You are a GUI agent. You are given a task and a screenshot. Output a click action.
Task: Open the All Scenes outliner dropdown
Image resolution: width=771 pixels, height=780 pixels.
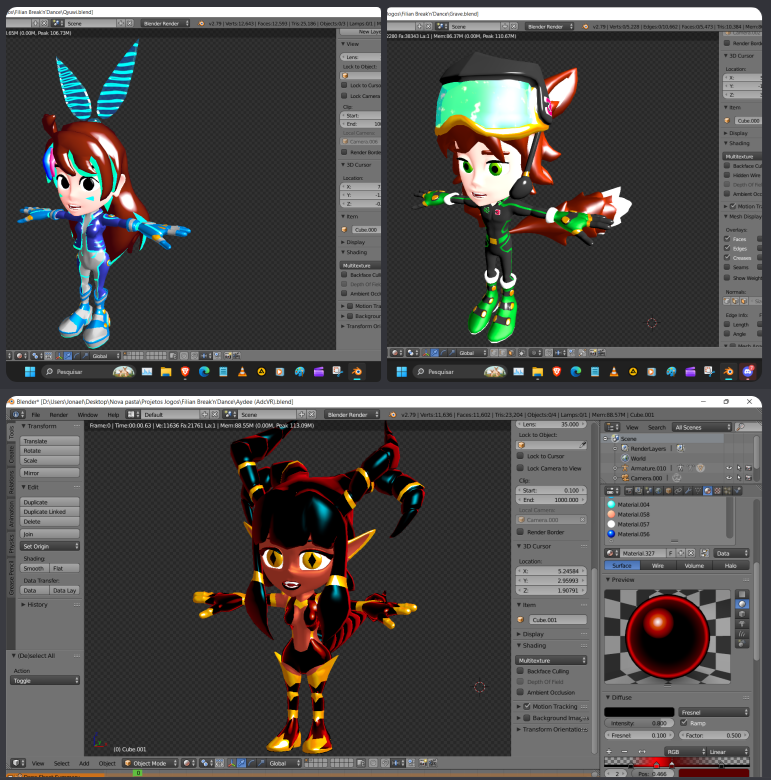click(702, 427)
